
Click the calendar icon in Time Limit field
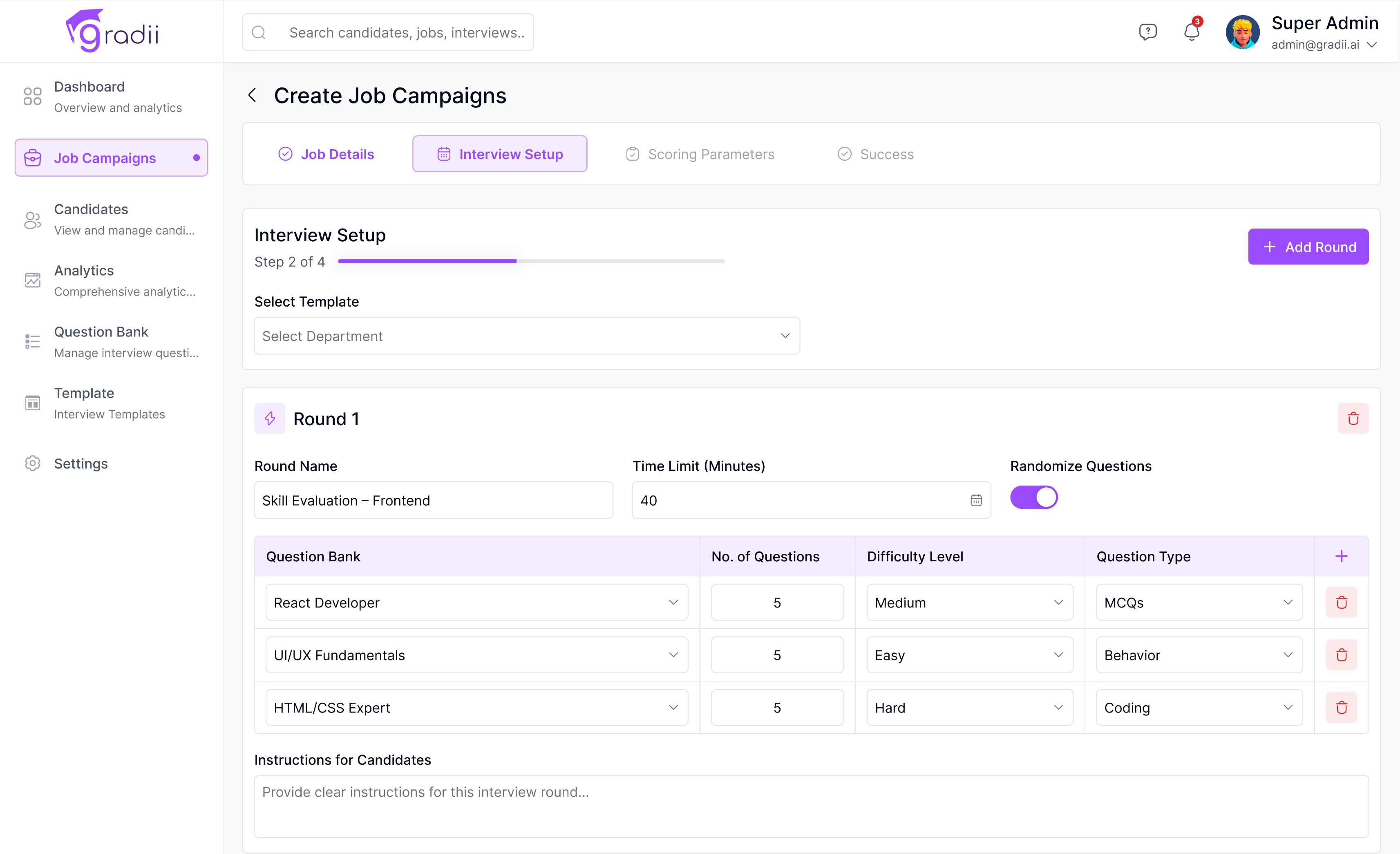[975, 500]
